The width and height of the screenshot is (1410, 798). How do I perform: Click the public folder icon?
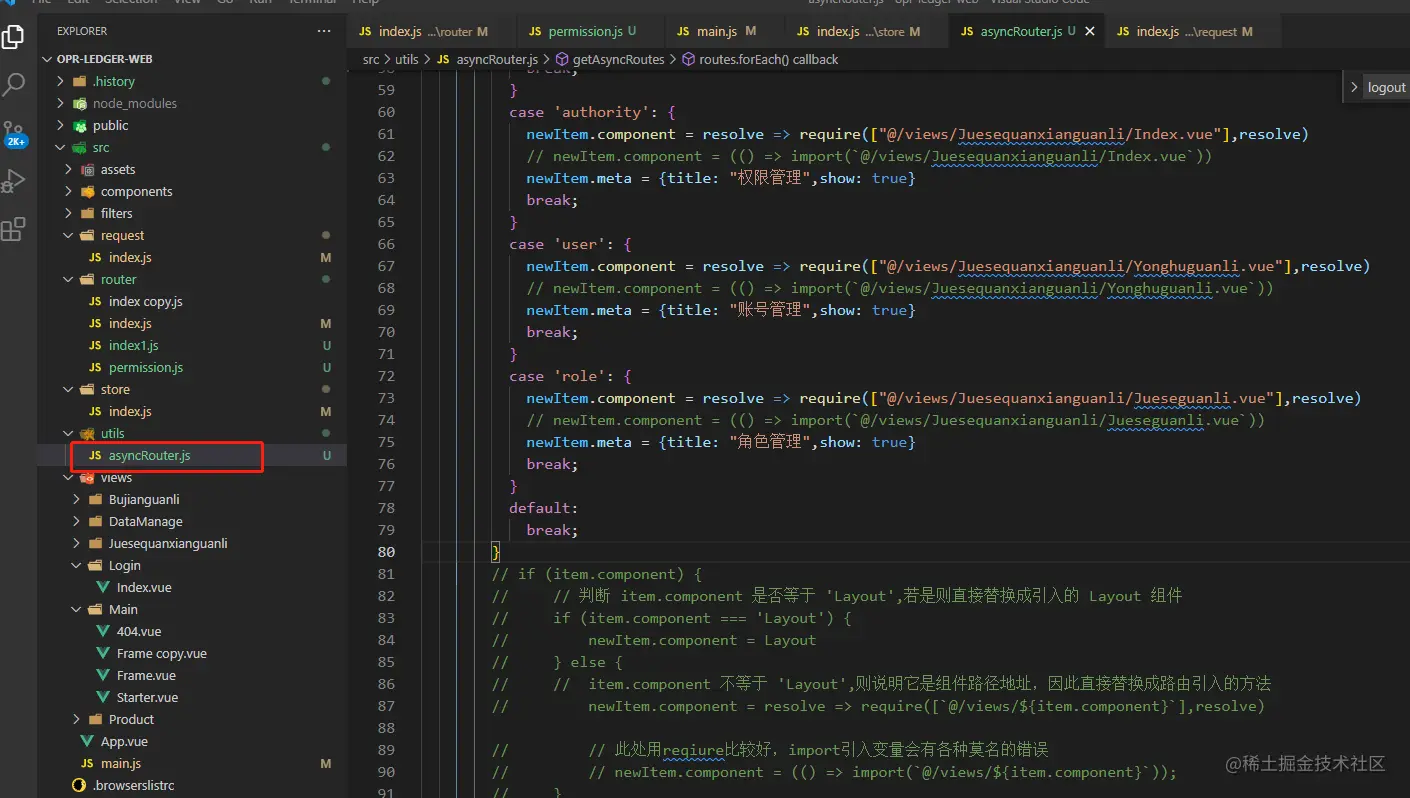coord(80,125)
